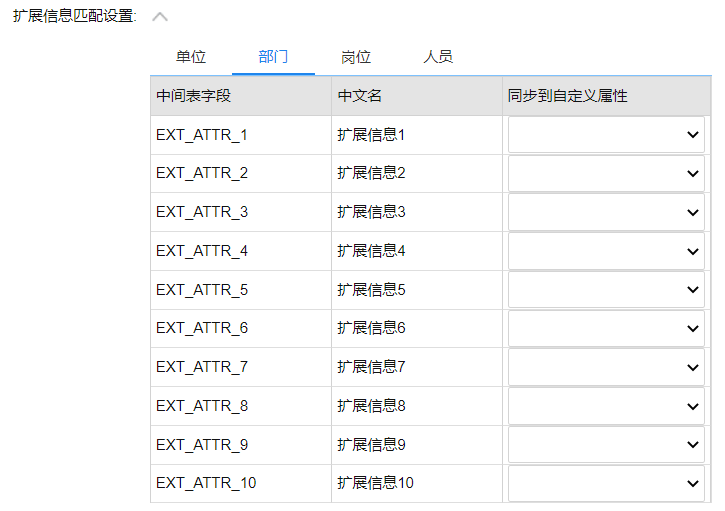Screen dimensions: 725x511
Task: Open the dropdown in 扩展信息5 row
Action: [606, 290]
